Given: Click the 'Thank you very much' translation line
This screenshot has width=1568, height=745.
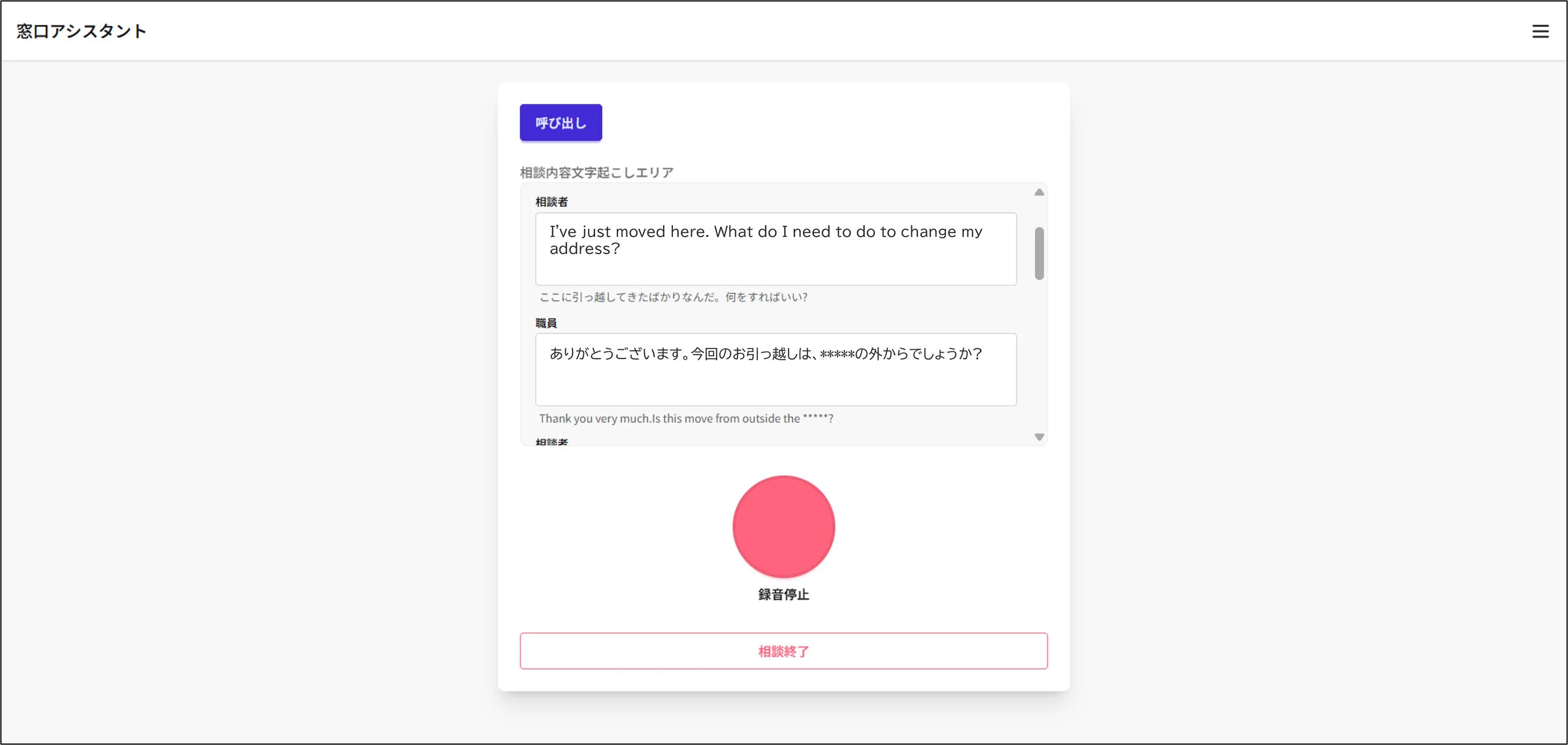Looking at the screenshot, I should 686,419.
